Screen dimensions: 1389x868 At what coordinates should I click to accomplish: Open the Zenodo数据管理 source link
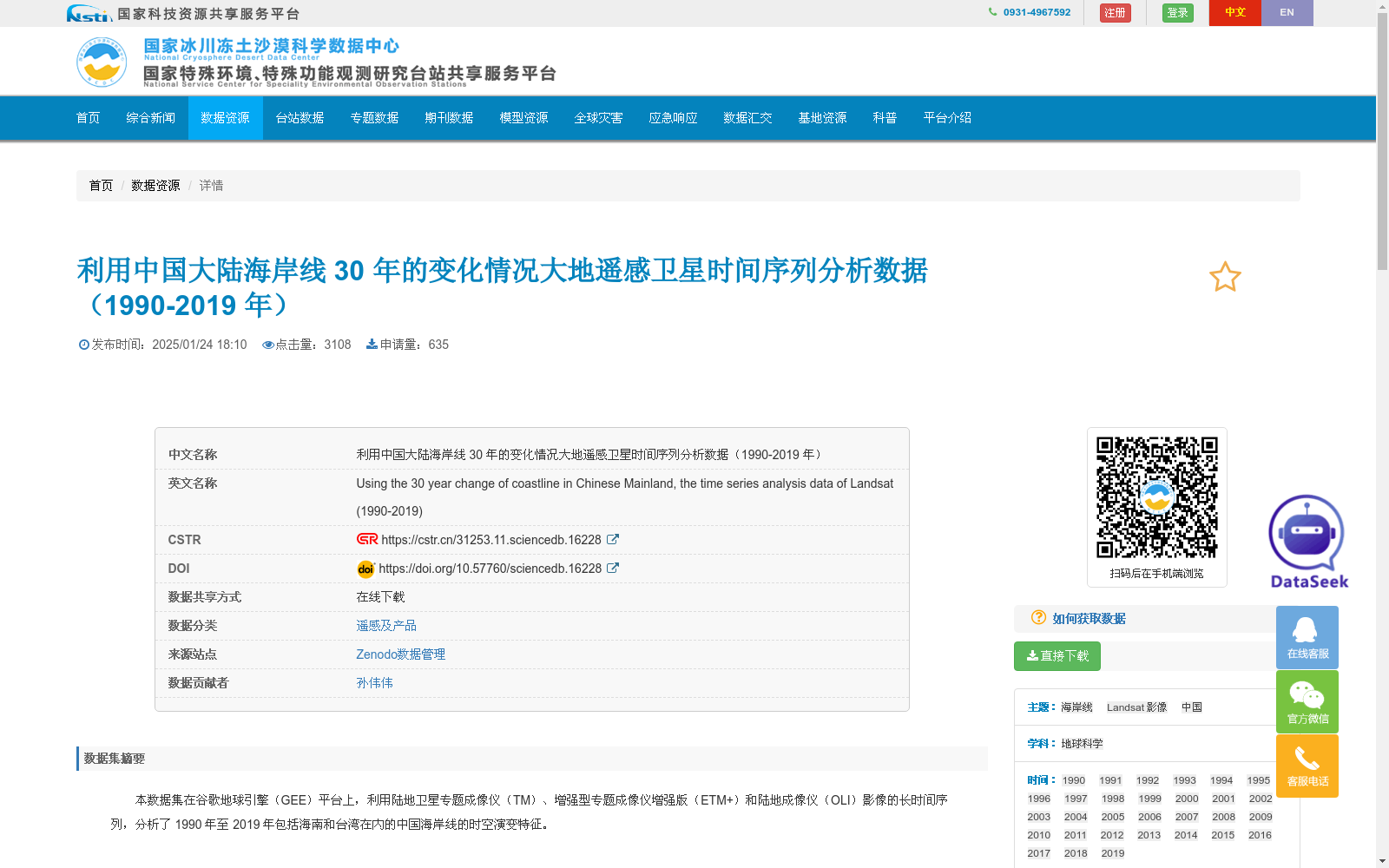(x=401, y=654)
